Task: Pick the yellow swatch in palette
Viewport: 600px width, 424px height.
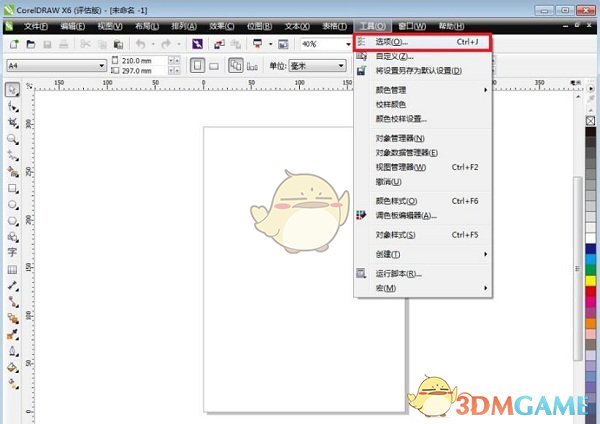Action: point(590,281)
